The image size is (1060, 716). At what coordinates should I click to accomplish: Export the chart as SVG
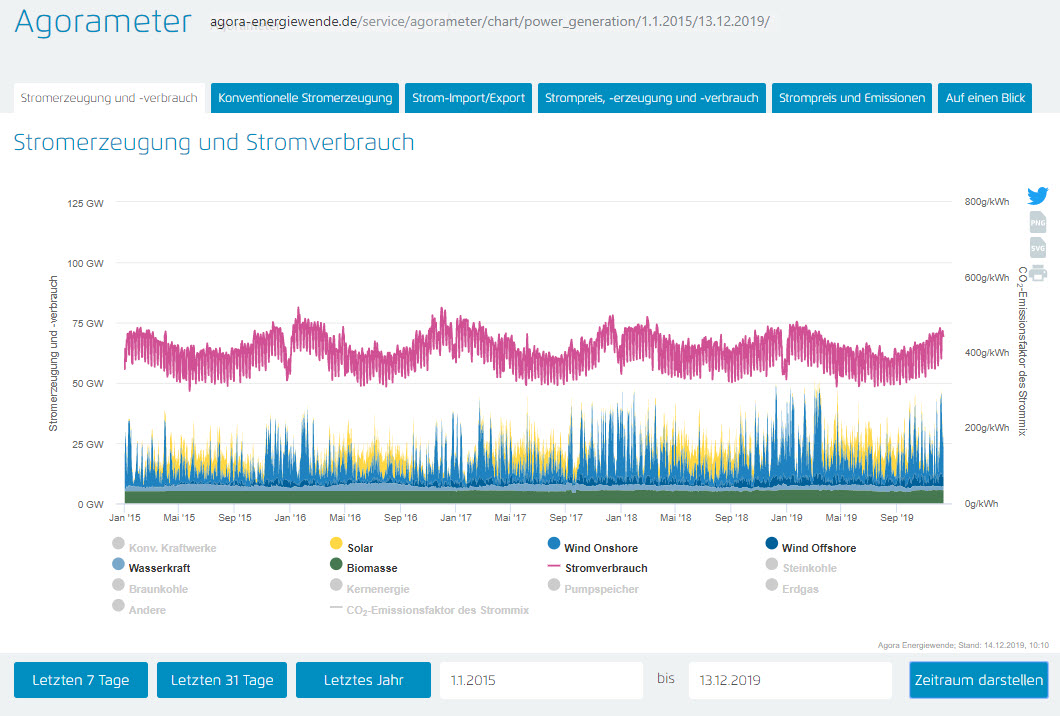point(1037,248)
